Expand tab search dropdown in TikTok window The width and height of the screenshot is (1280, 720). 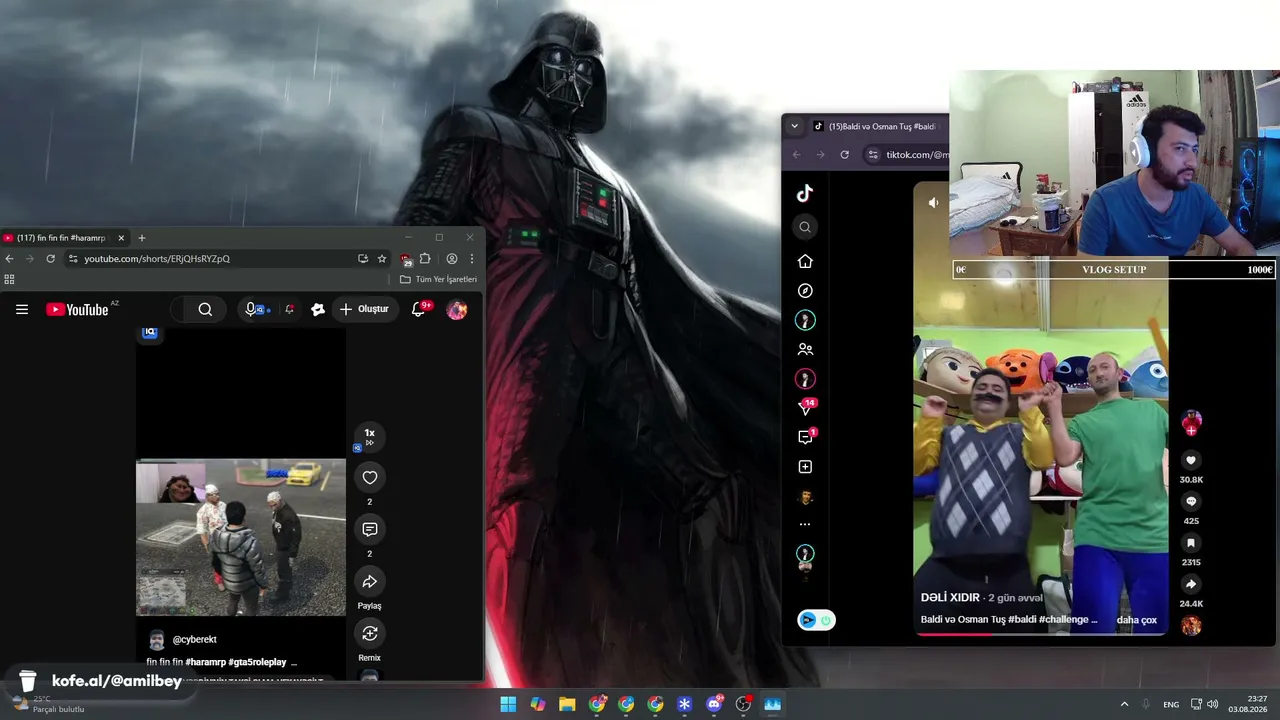click(x=795, y=127)
